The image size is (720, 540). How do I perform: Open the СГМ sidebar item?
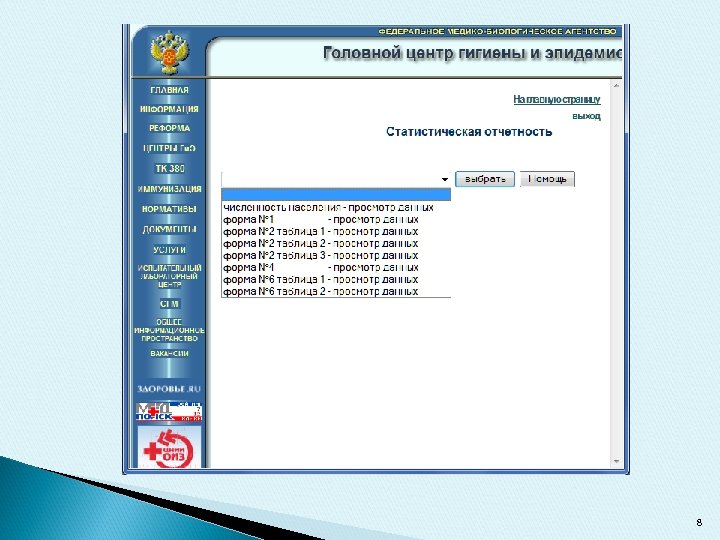tap(169, 304)
